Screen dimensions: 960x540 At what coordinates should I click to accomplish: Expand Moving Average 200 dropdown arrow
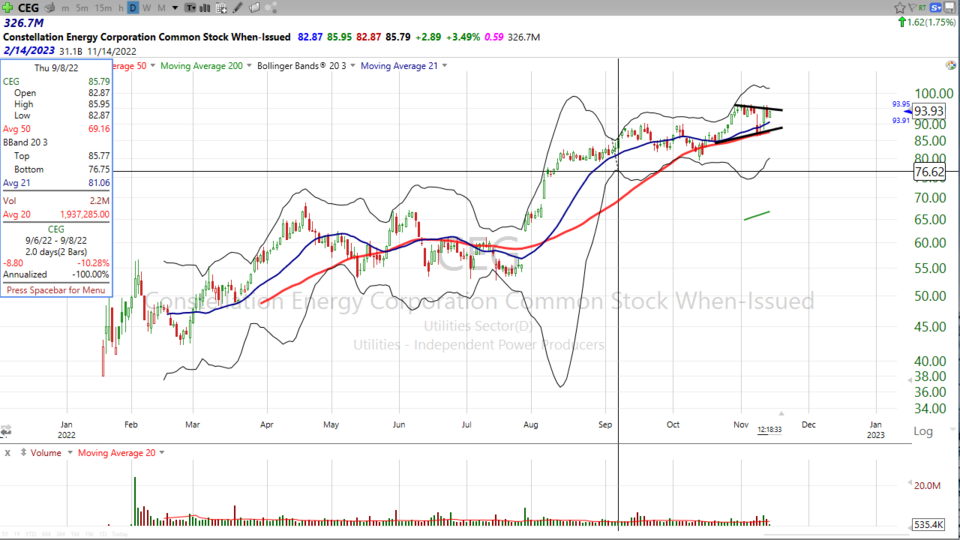(249, 66)
